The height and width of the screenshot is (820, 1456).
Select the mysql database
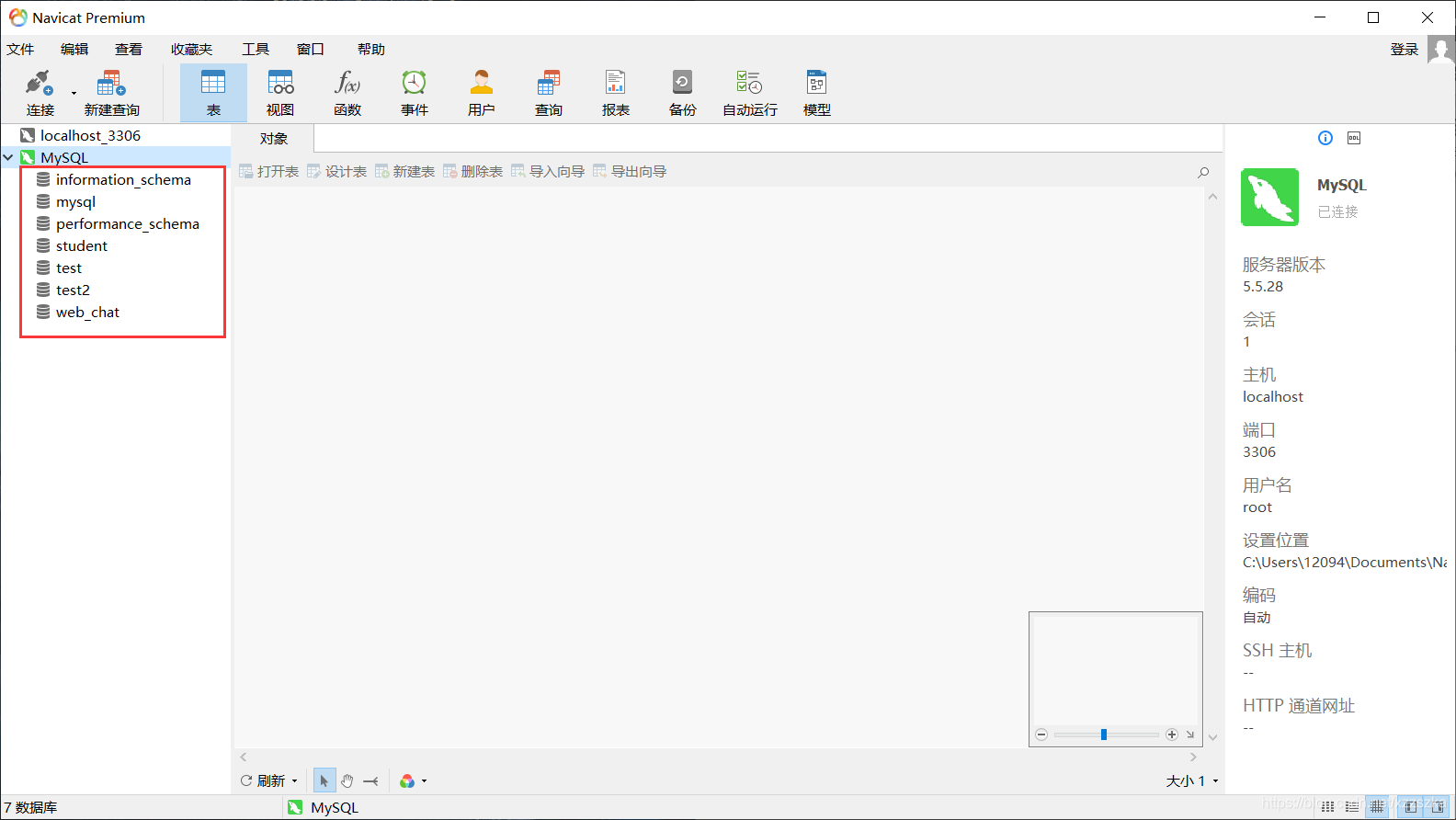[75, 201]
